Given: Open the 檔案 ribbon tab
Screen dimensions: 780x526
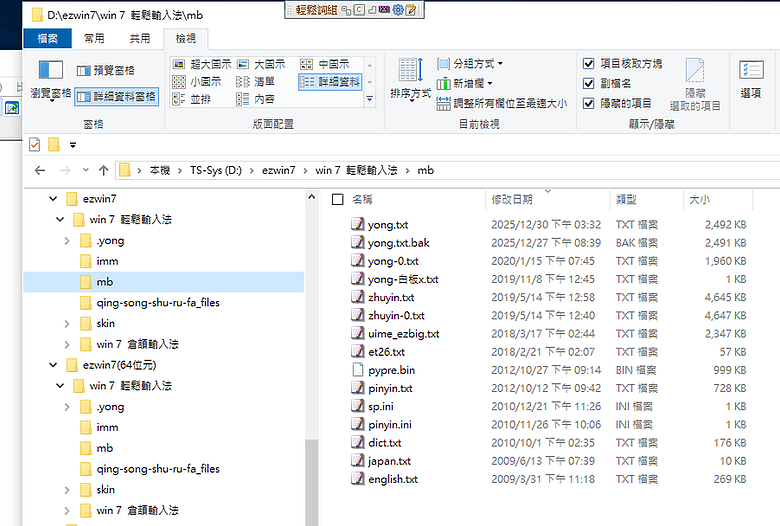Looking at the screenshot, I should point(47,38).
